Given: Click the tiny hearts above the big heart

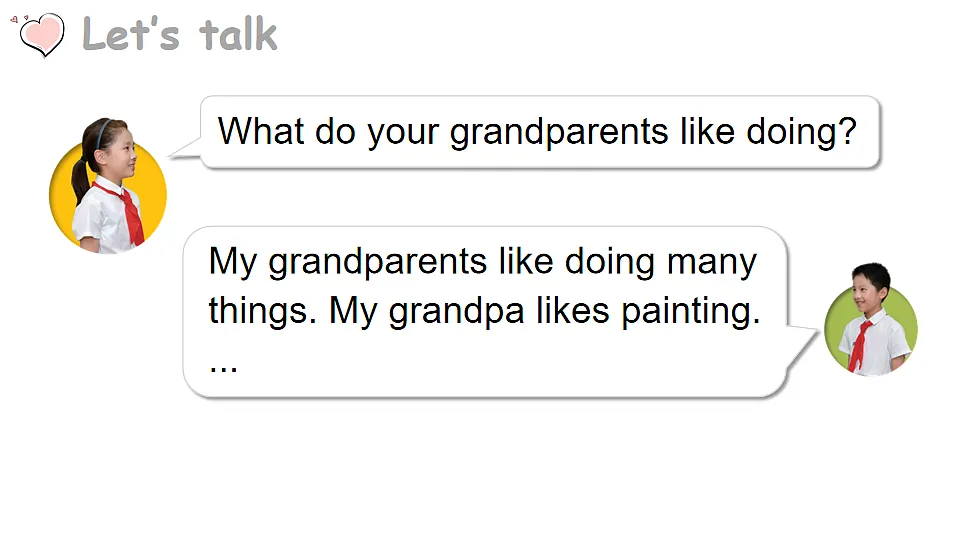Looking at the screenshot, I should (x=18, y=19).
